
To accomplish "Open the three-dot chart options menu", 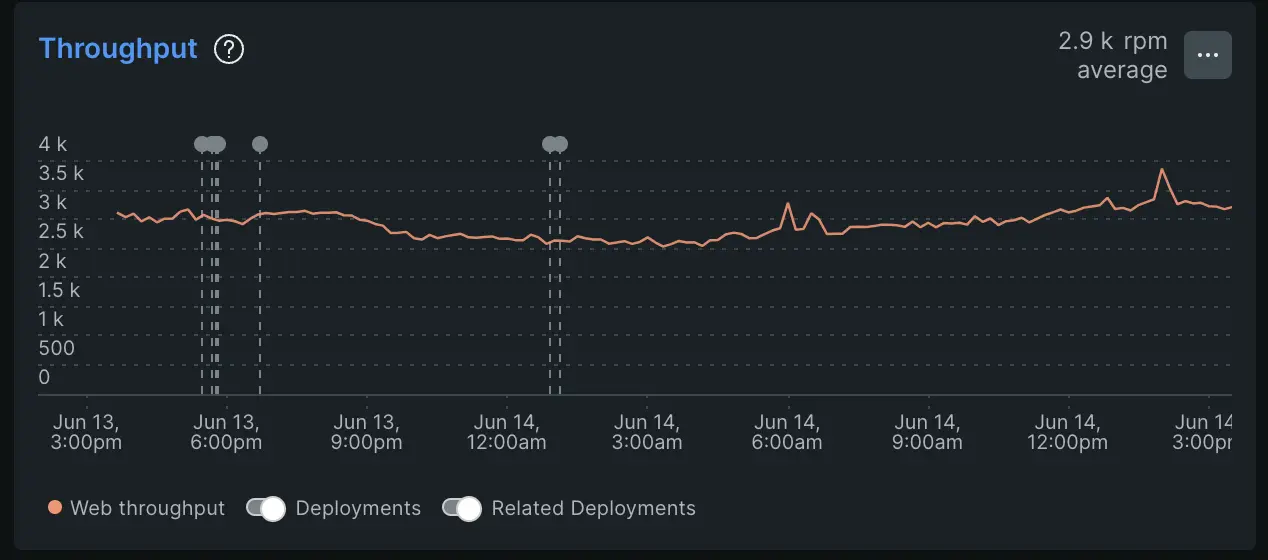I will [x=1207, y=55].
